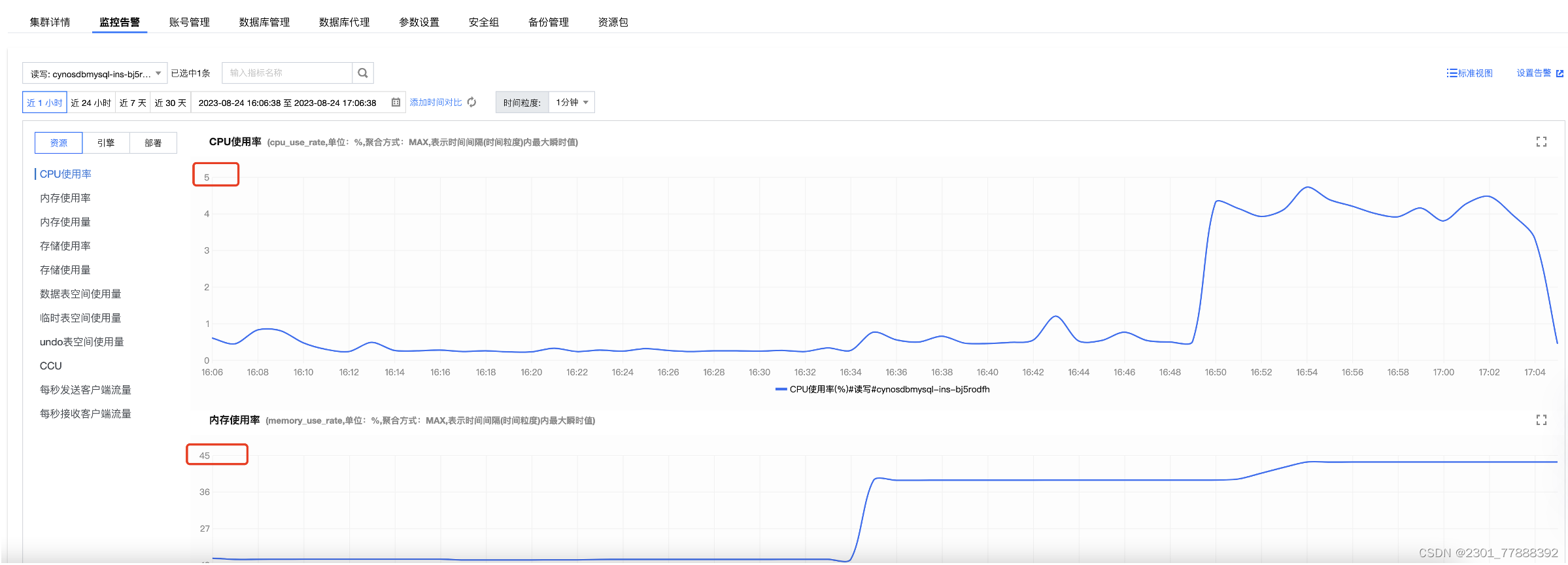The height and width of the screenshot is (565, 1568).
Task: Expand CPU使用率 chart to fullscreen
Action: pyautogui.click(x=1541, y=142)
